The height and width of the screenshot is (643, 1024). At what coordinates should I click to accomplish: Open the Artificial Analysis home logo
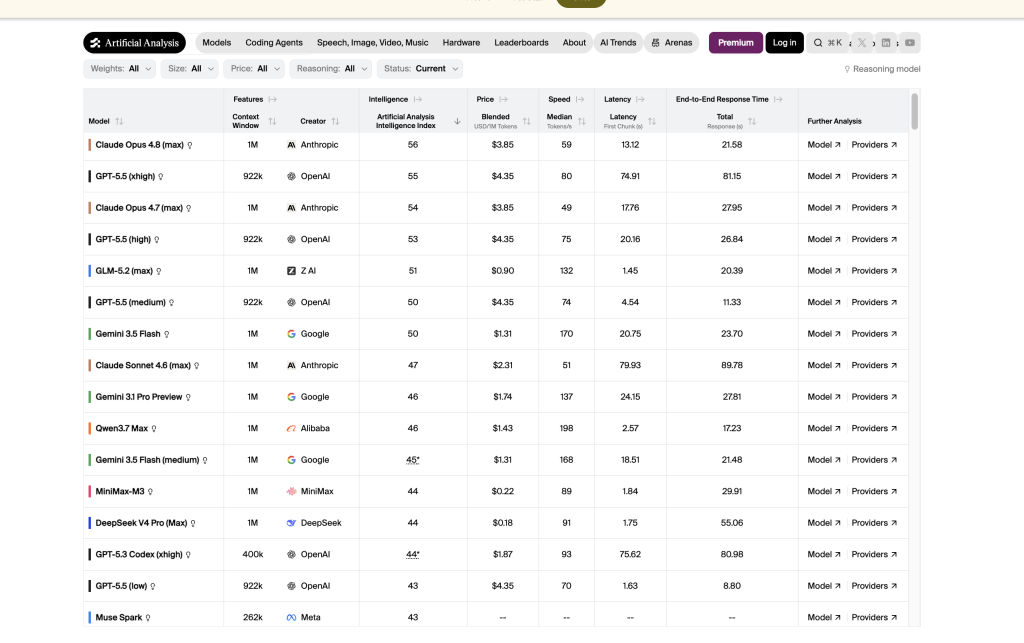click(135, 43)
